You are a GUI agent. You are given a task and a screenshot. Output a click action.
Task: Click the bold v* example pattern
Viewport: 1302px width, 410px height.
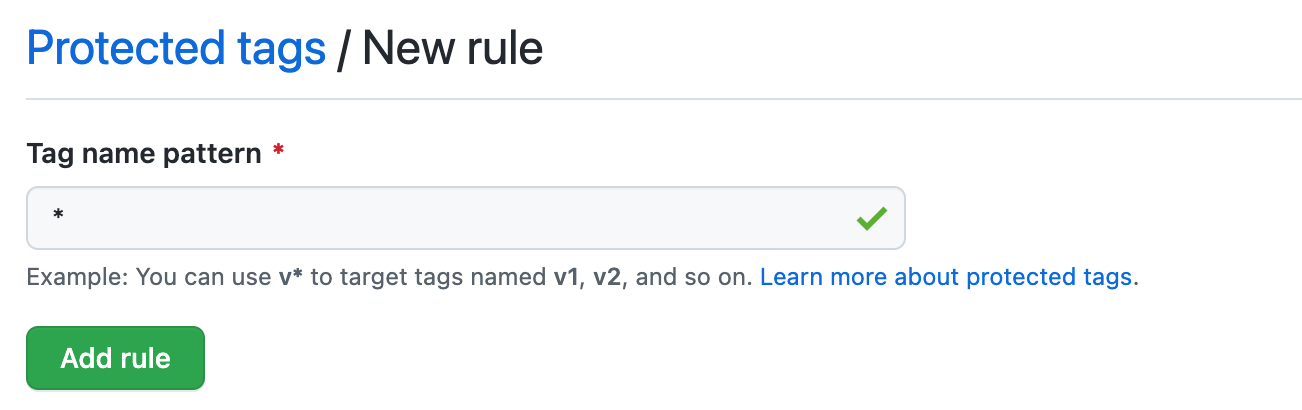(x=290, y=277)
